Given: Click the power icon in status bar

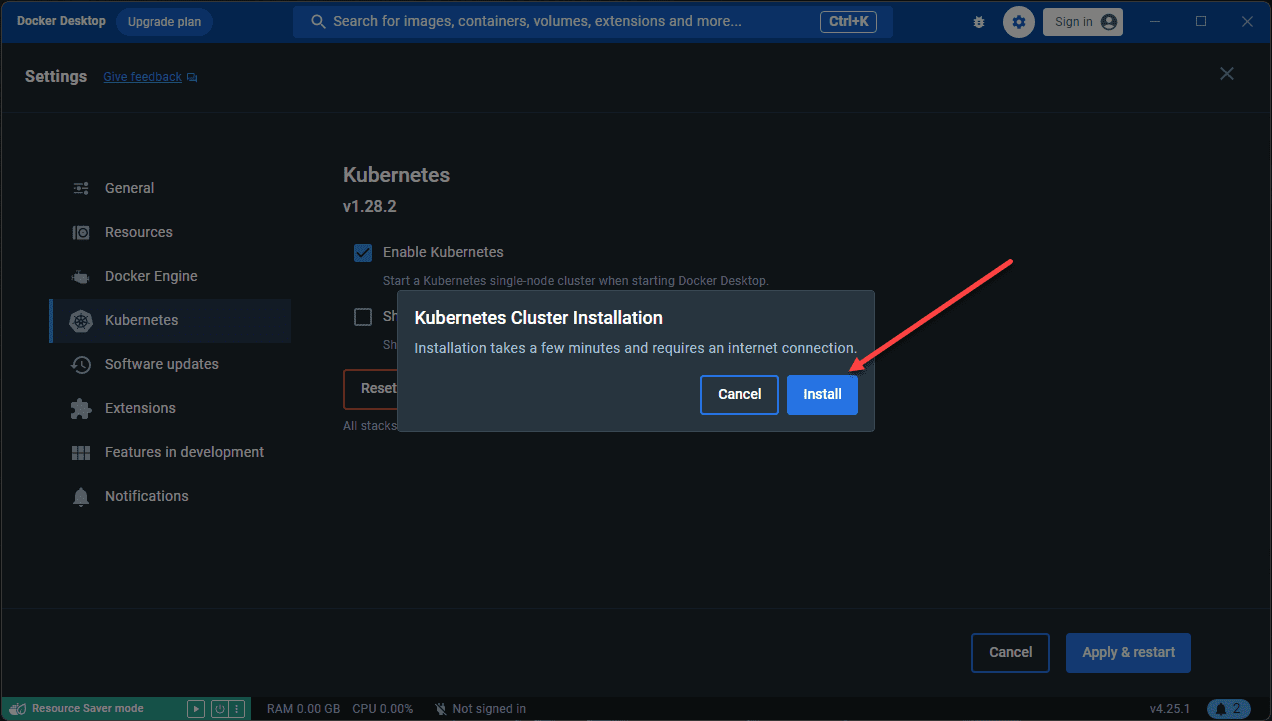Looking at the screenshot, I should (220, 709).
